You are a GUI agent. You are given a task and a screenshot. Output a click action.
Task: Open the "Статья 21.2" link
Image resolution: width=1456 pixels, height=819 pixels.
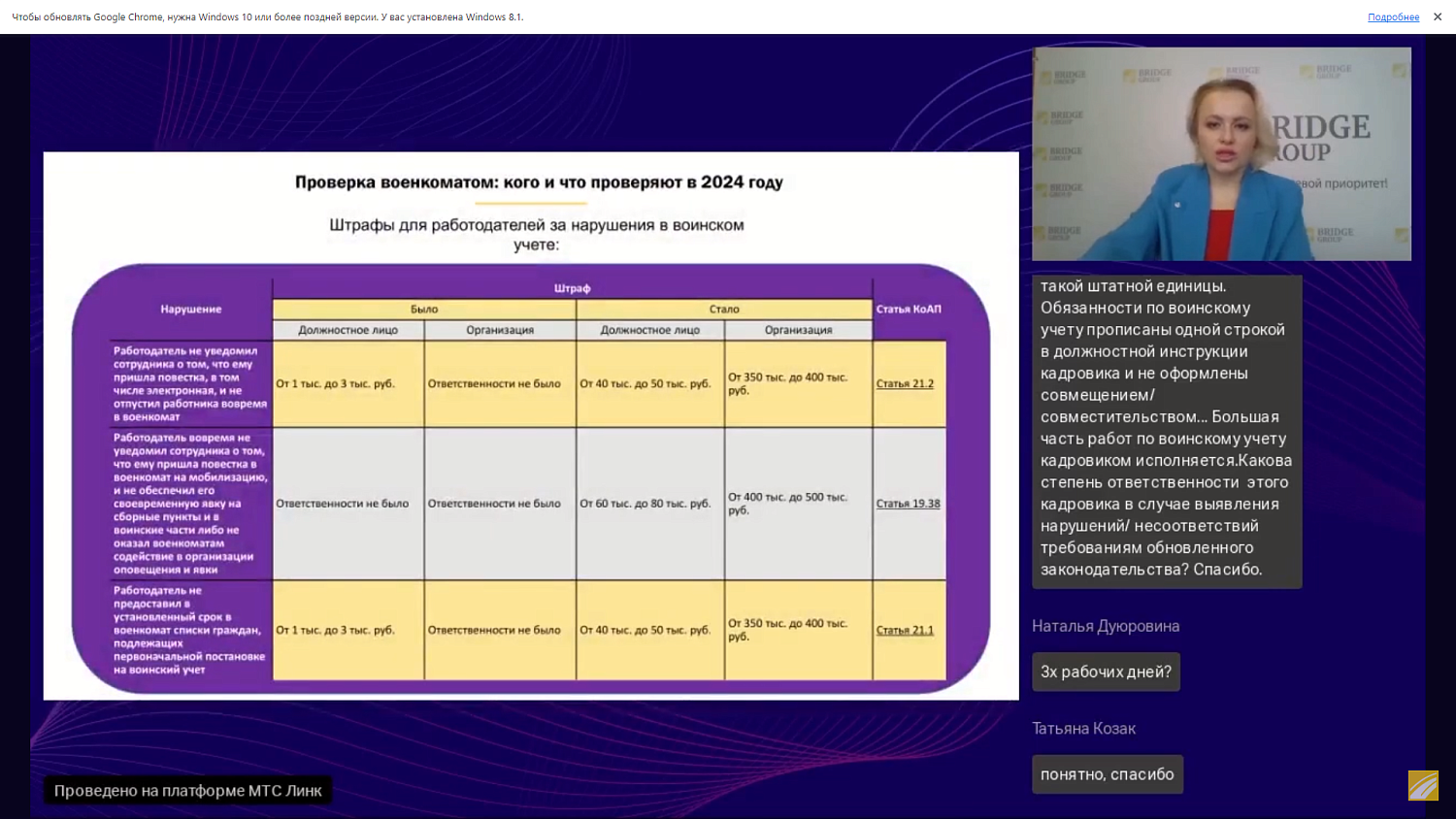905,384
